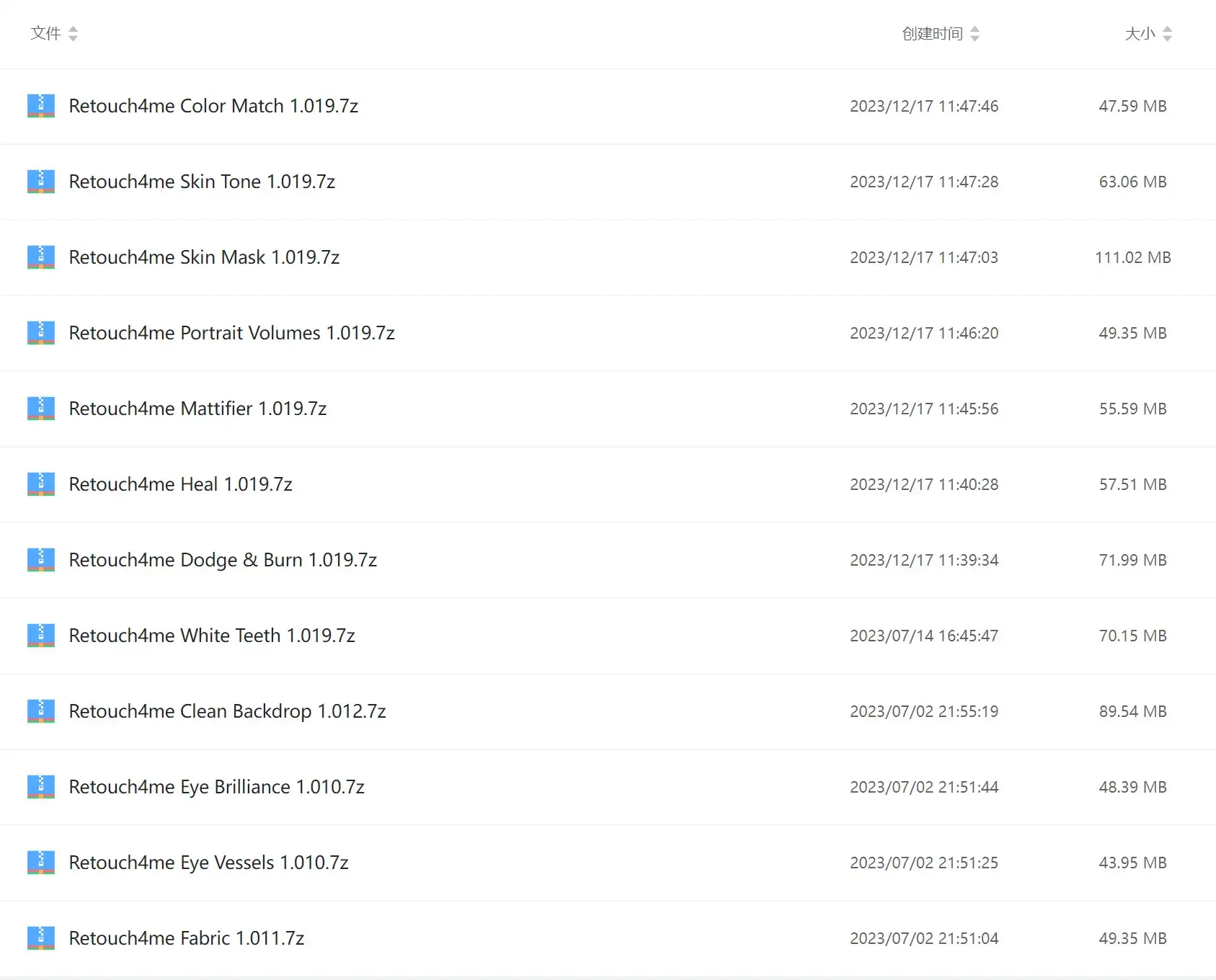Screen dimensions: 1216x980
Task: Open Retouch4me Dodge & Burn 1.019.7z
Action: tap(223, 560)
